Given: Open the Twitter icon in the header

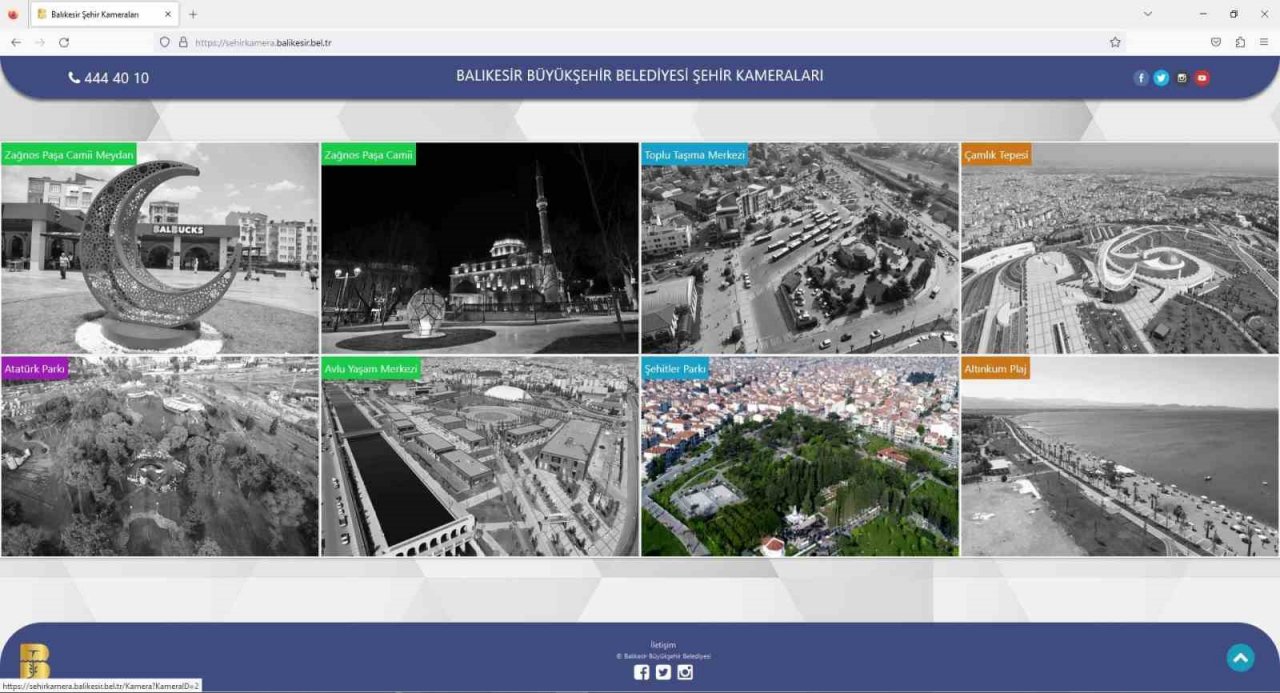Looking at the screenshot, I should pos(1161,77).
